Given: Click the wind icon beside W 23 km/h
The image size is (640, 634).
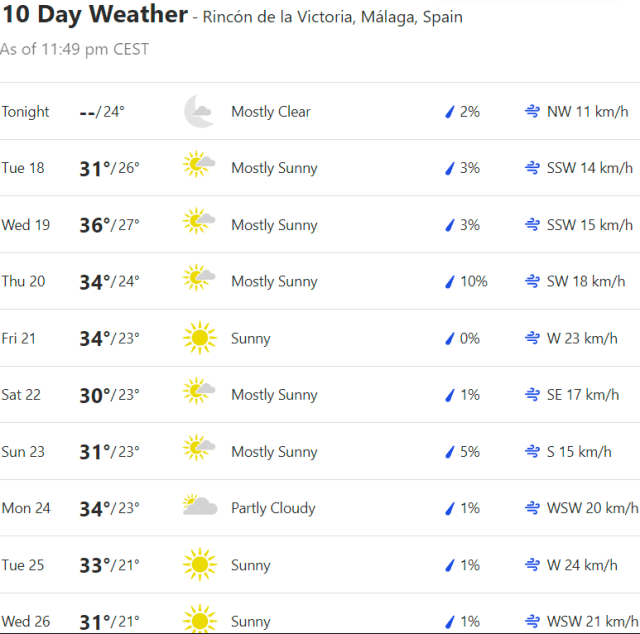Looking at the screenshot, I should tap(532, 338).
